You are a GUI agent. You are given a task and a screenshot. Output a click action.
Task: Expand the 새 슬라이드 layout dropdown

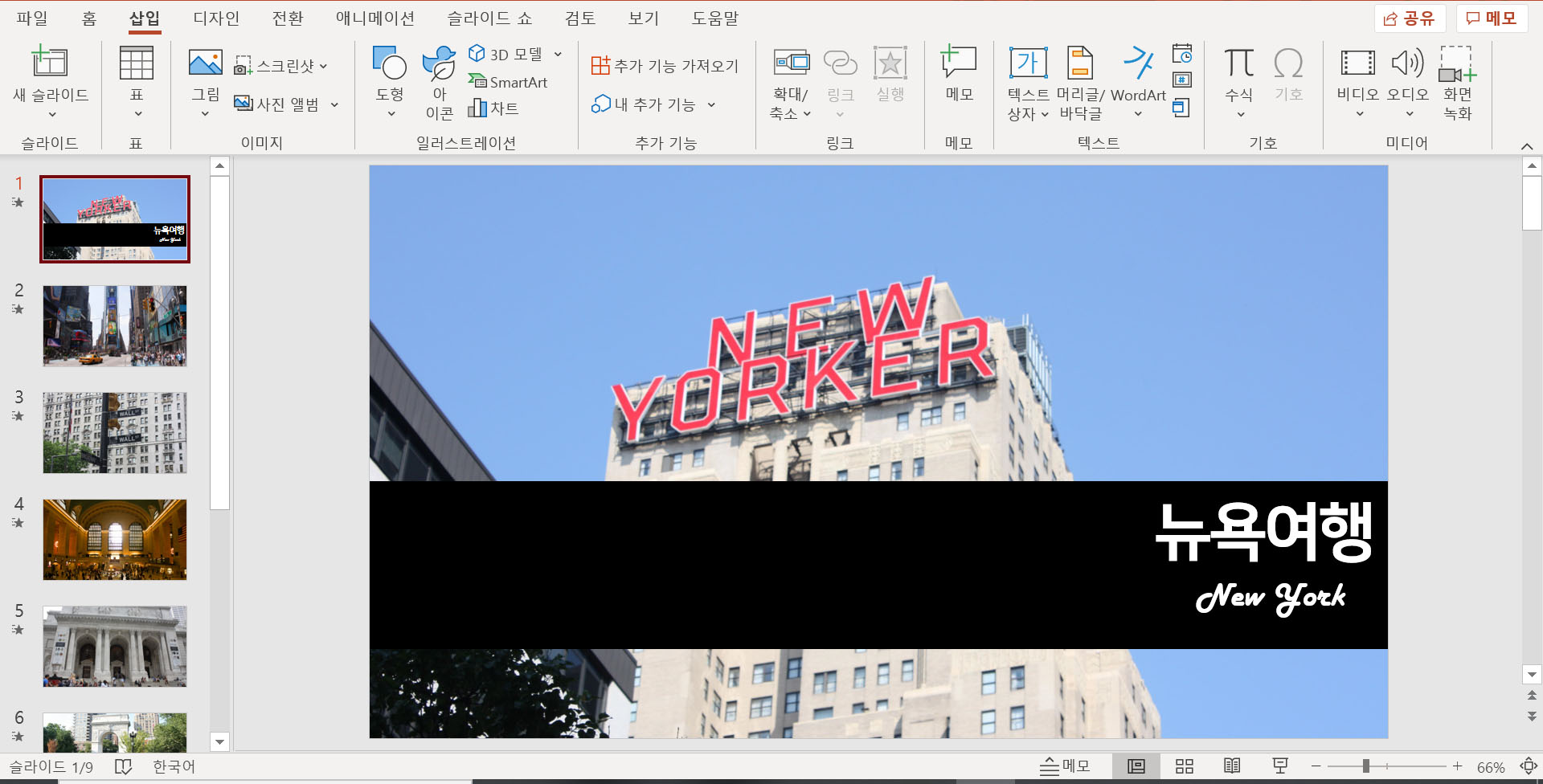(51, 115)
